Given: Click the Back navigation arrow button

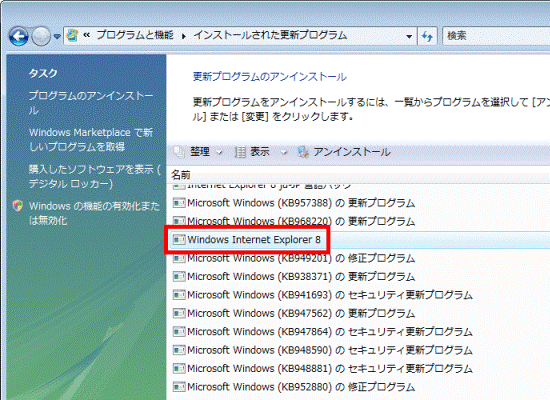Looking at the screenshot, I should click(x=19, y=36).
